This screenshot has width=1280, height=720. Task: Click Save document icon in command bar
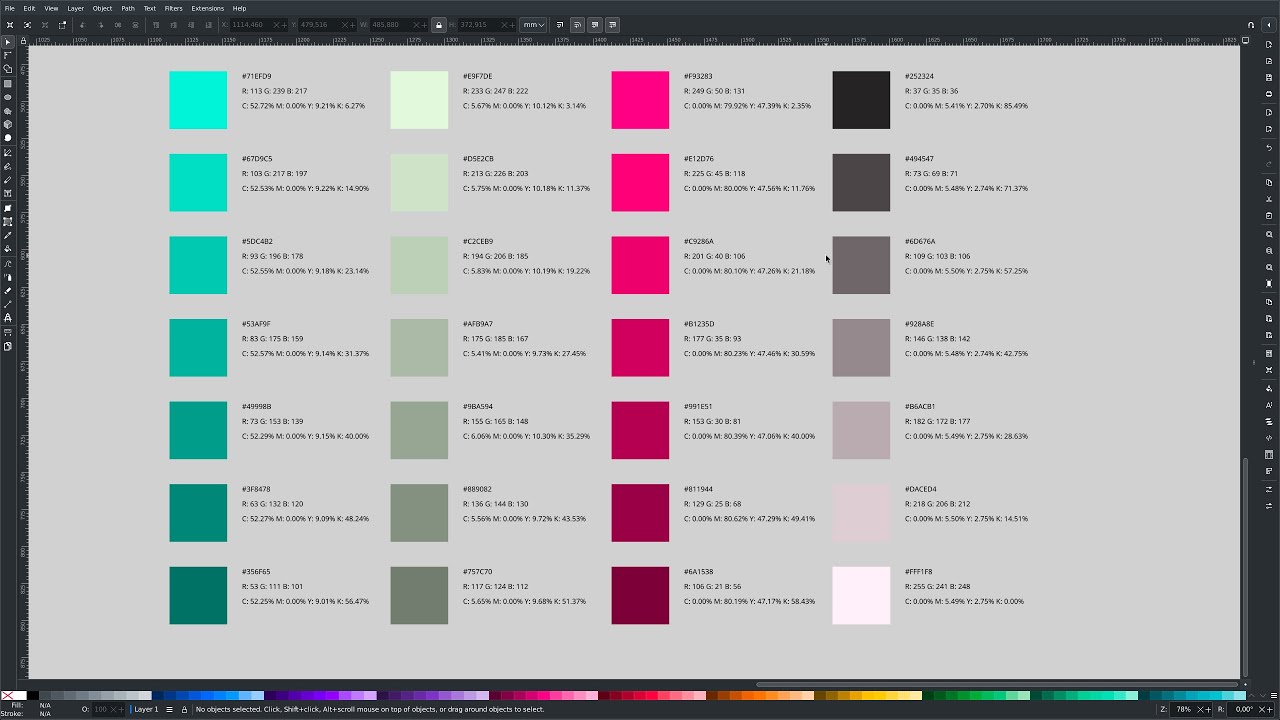1269,77
